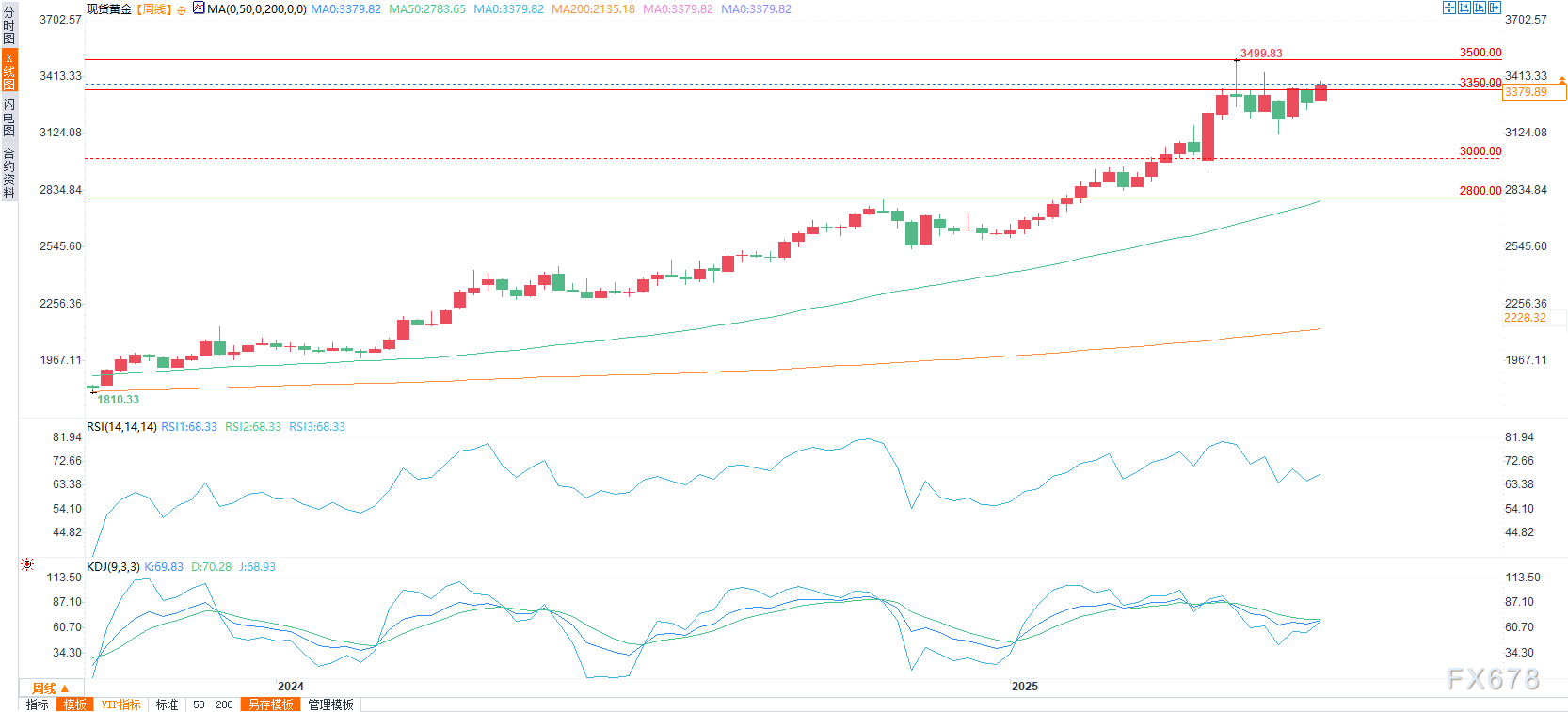
Task: Open the 合约资料 side tab
Action: pyautogui.click(x=8, y=172)
